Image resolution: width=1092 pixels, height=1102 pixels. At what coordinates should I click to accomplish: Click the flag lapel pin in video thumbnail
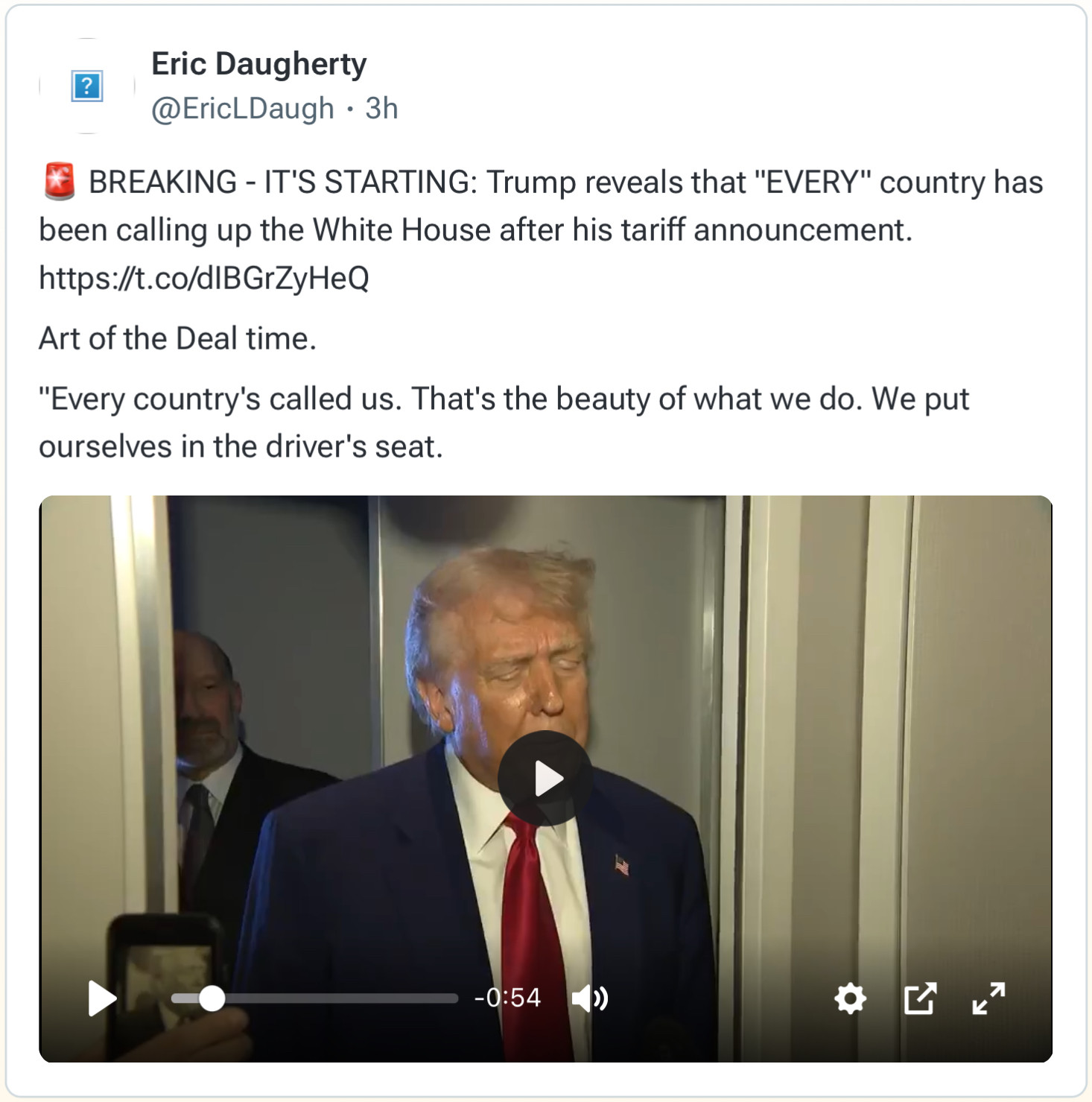(x=622, y=865)
